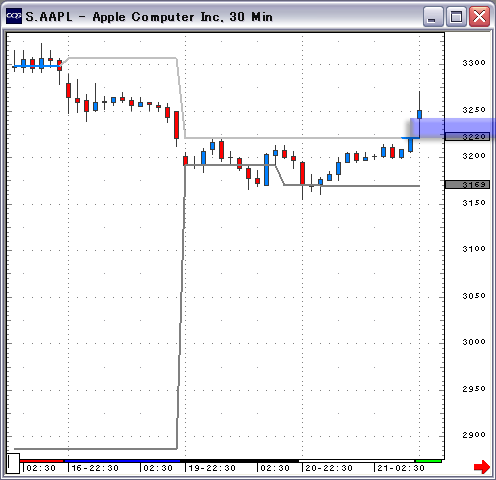Click the blue session bar on the time axis
This screenshot has height=480, width=496.
(x=122, y=461)
